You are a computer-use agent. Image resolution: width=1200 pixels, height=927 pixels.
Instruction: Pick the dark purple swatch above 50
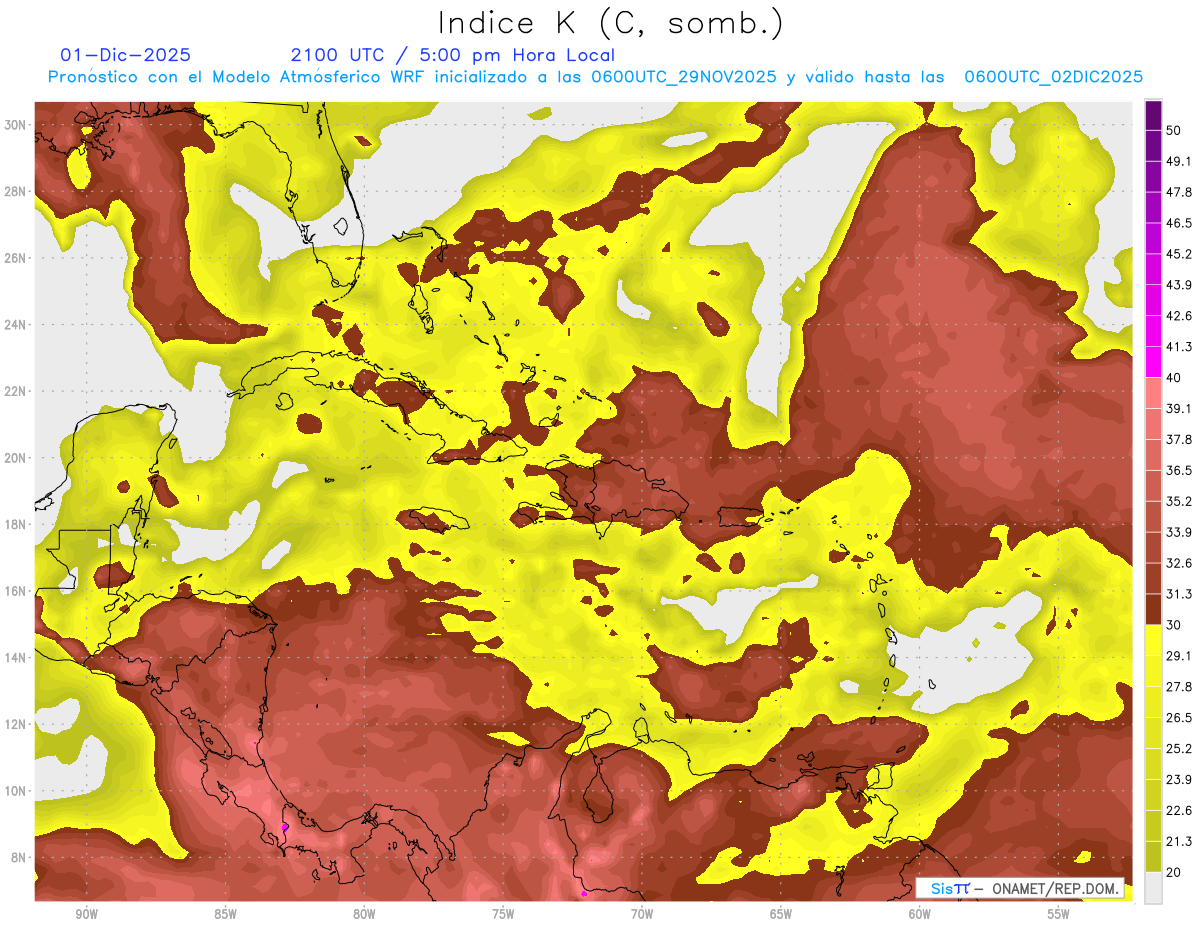pyautogui.click(x=1153, y=115)
